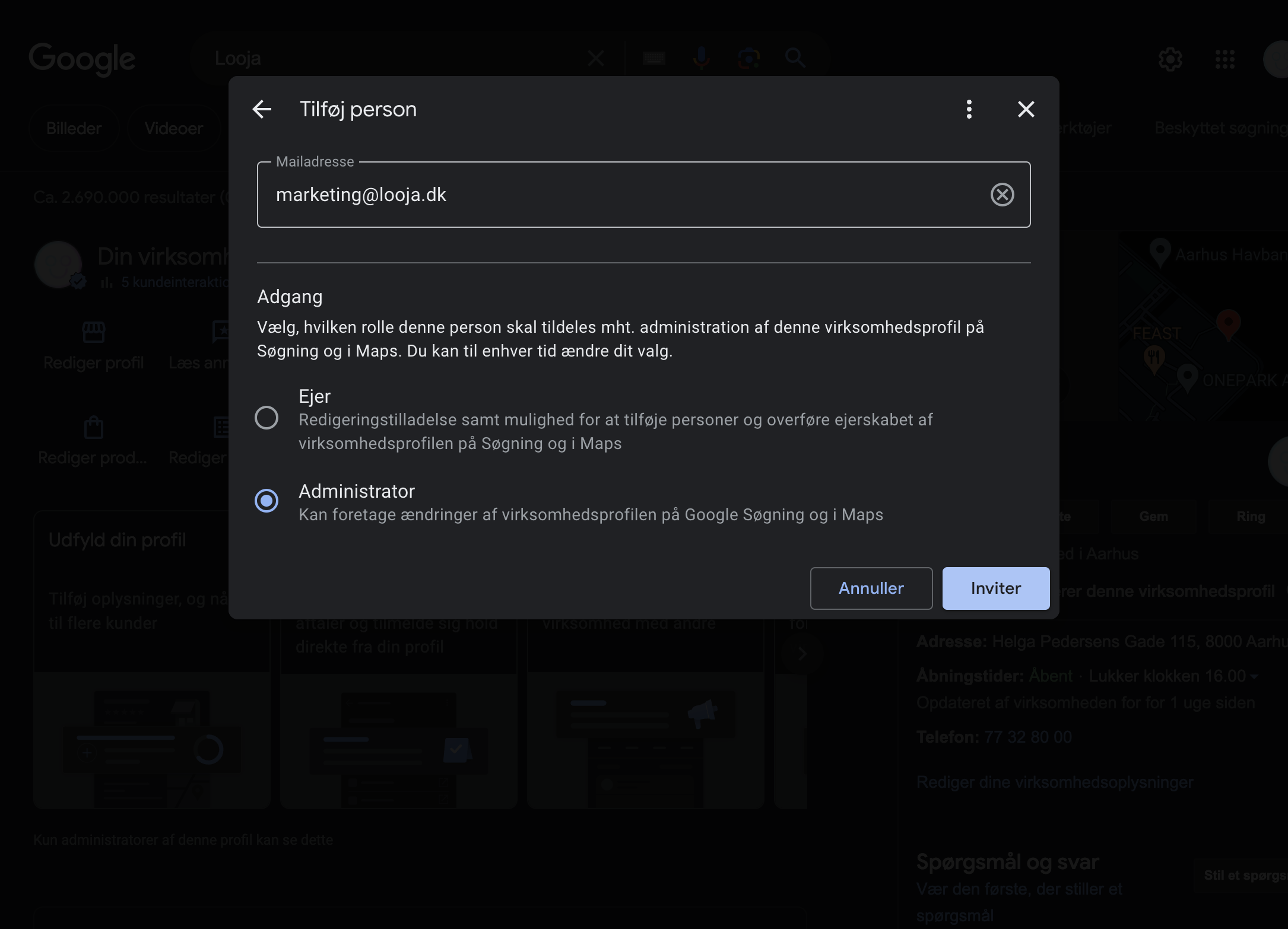Open Rediger prod... shopping bag icon
1288x929 pixels.
pyautogui.click(x=93, y=427)
